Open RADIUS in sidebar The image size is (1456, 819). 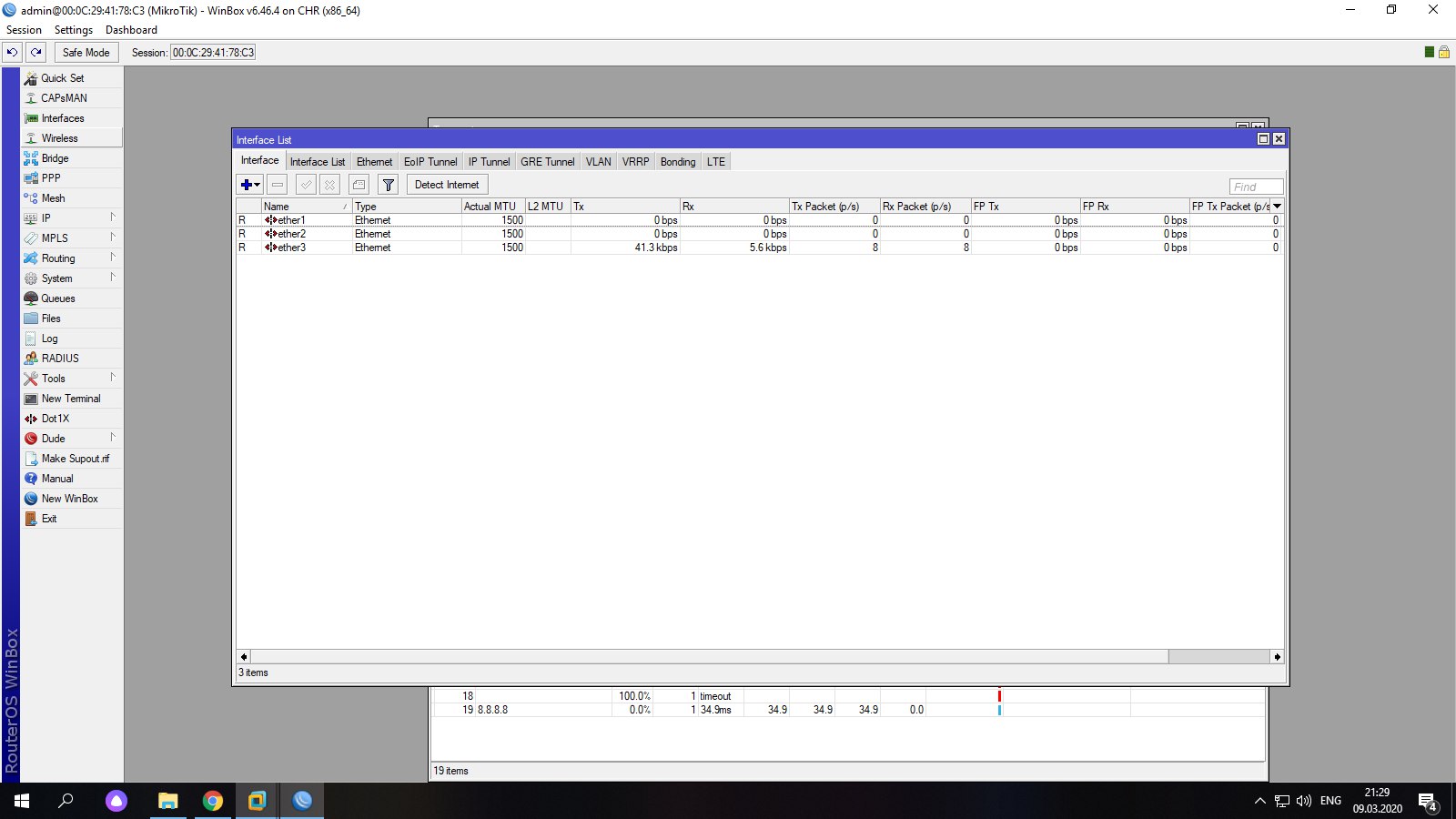(72, 359)
